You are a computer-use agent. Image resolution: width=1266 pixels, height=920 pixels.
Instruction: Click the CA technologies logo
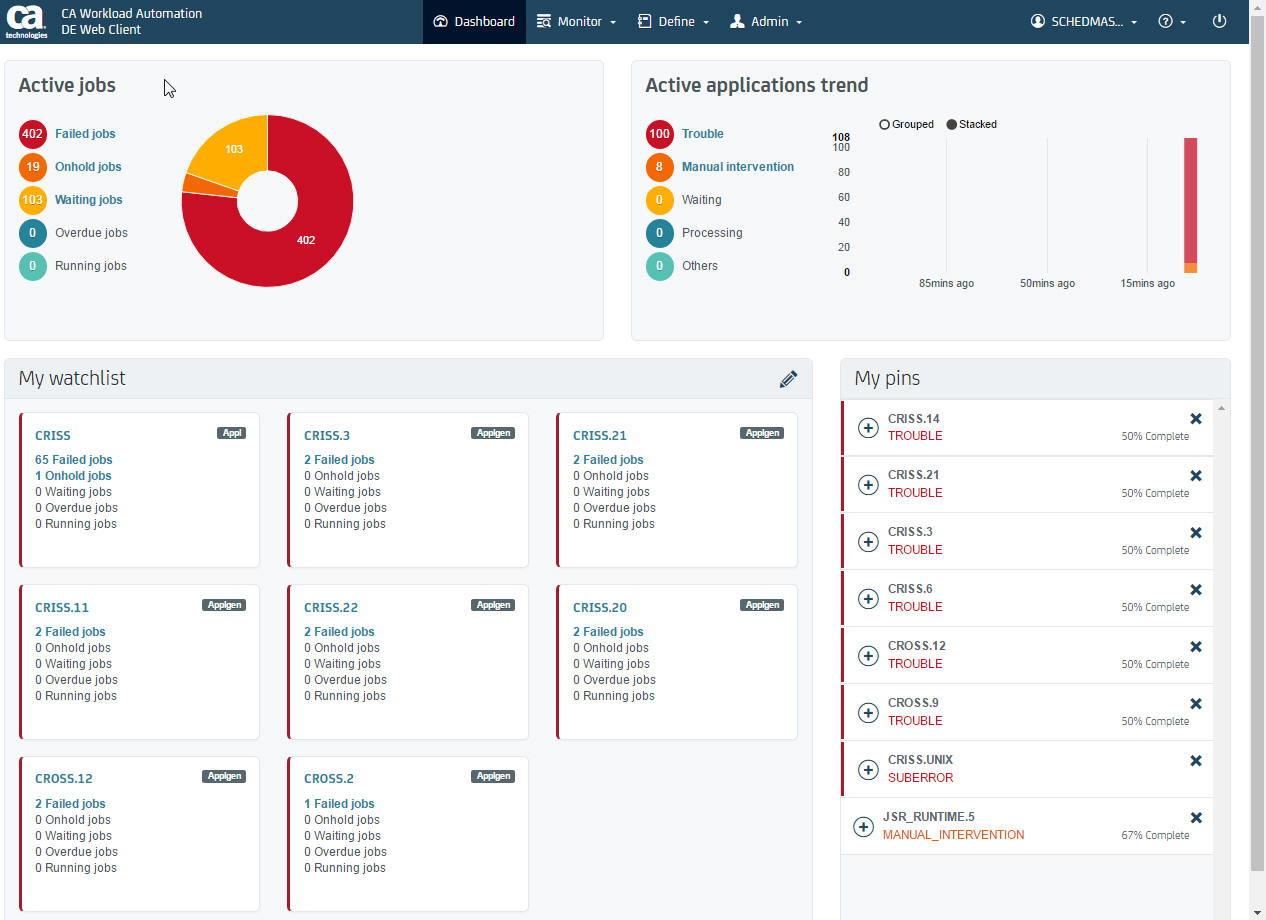point(28,21)
